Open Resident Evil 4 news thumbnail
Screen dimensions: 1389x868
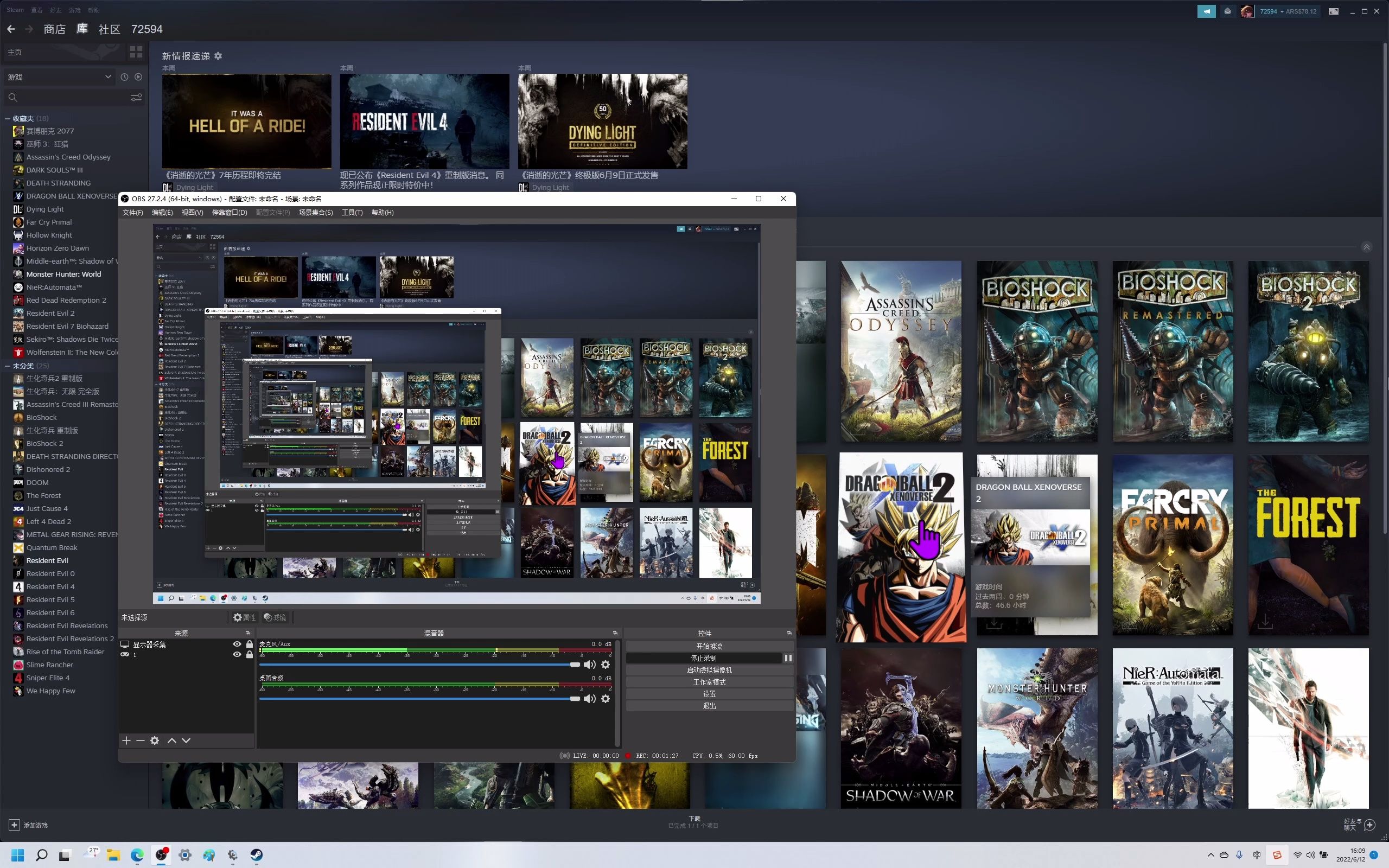click(425, 121)
